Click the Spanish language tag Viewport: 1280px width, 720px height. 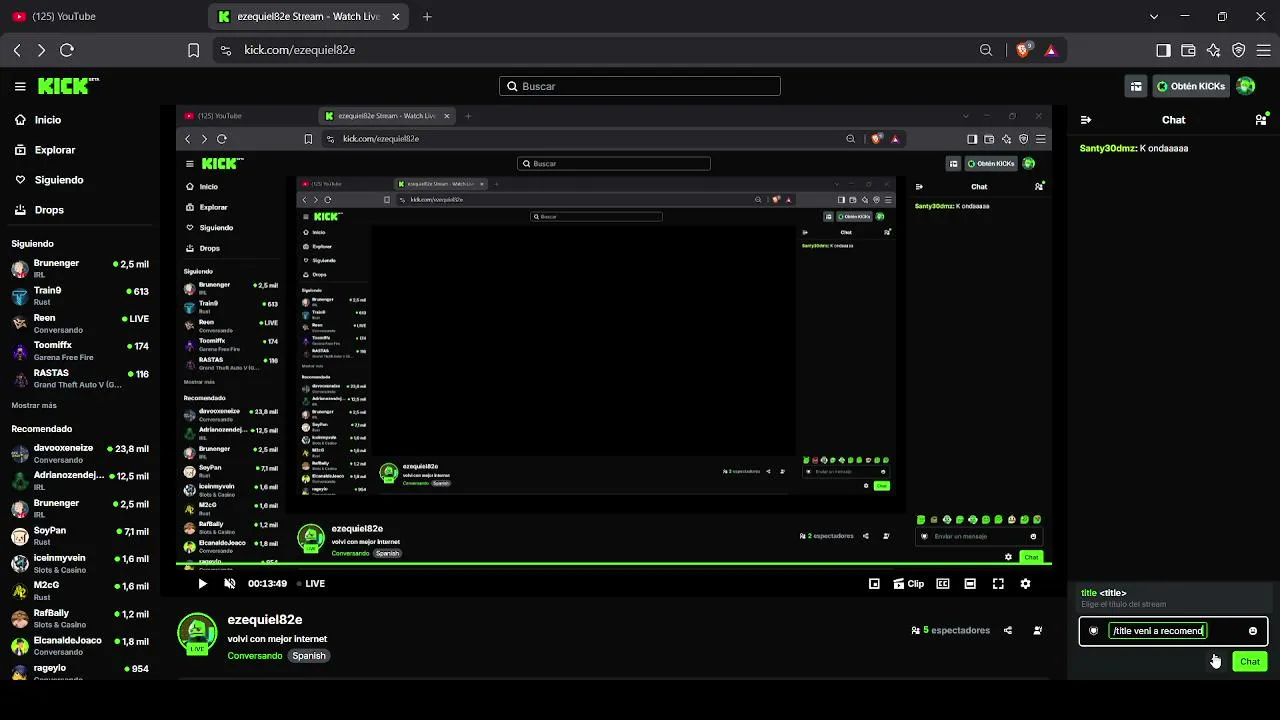(309, 656)
